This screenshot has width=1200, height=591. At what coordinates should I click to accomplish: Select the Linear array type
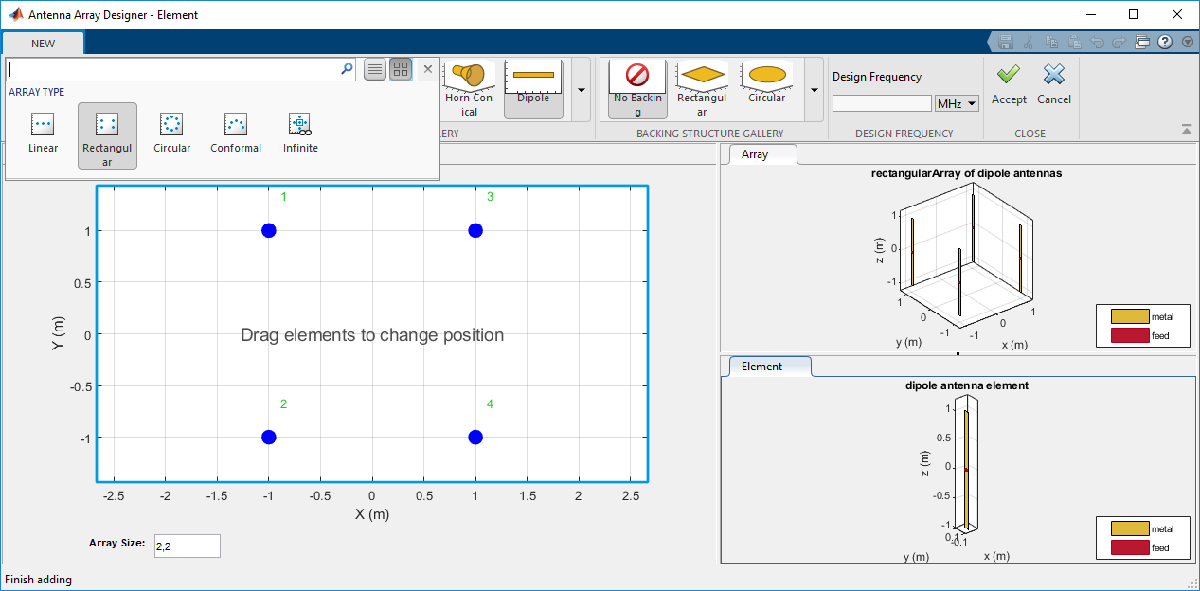click(43, 135)
